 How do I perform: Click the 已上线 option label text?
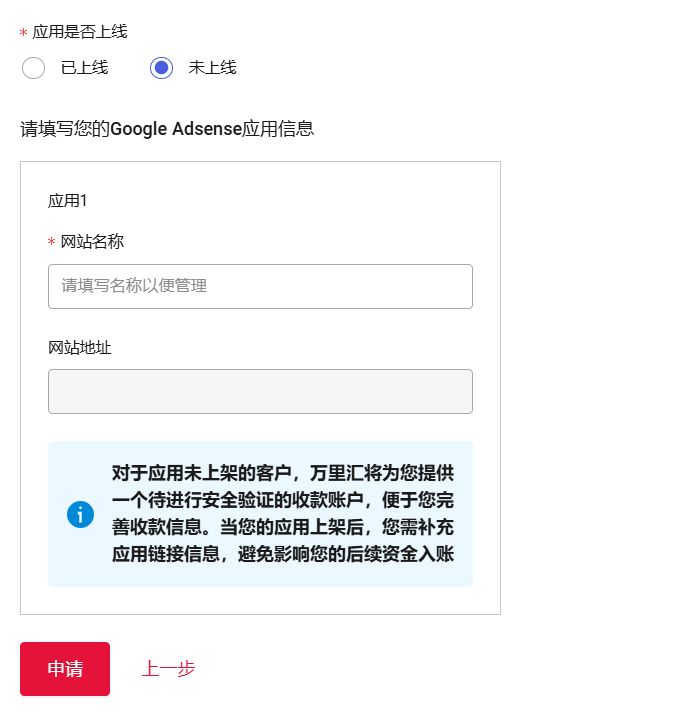(84, 68)
